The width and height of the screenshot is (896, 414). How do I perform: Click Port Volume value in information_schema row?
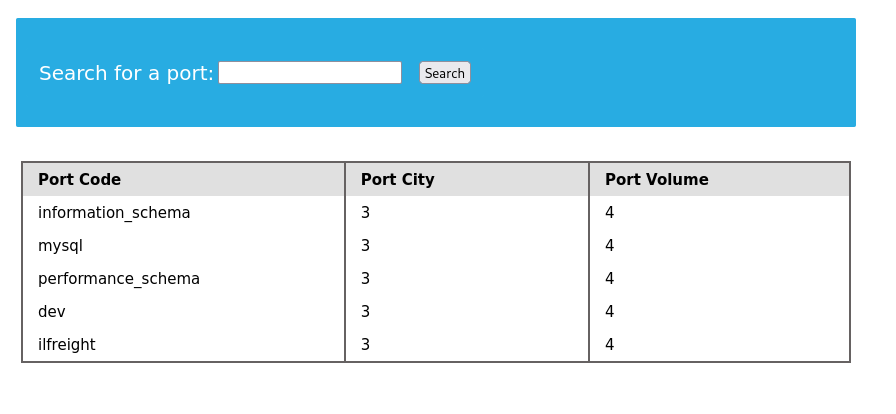coord(610,213)
